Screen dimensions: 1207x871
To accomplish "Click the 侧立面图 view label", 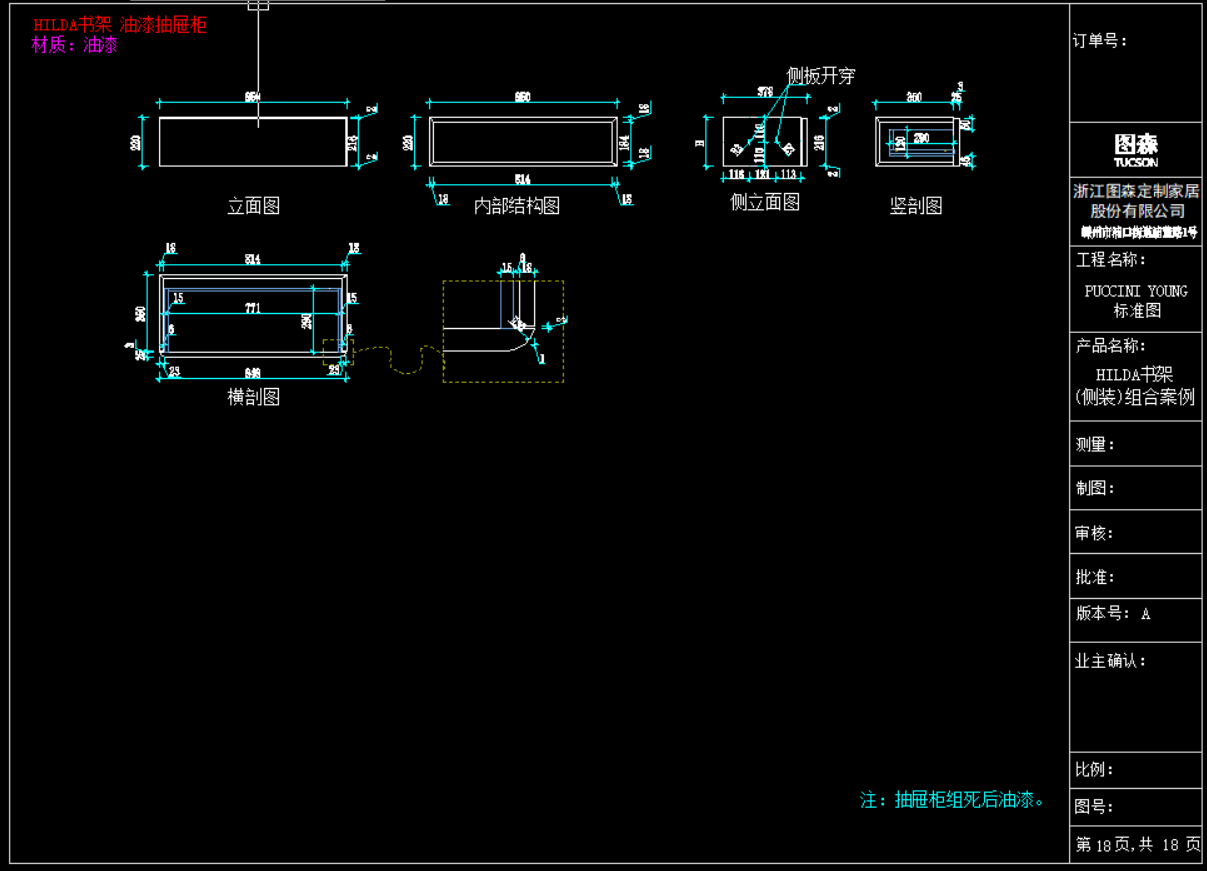I will click(765, 203).
